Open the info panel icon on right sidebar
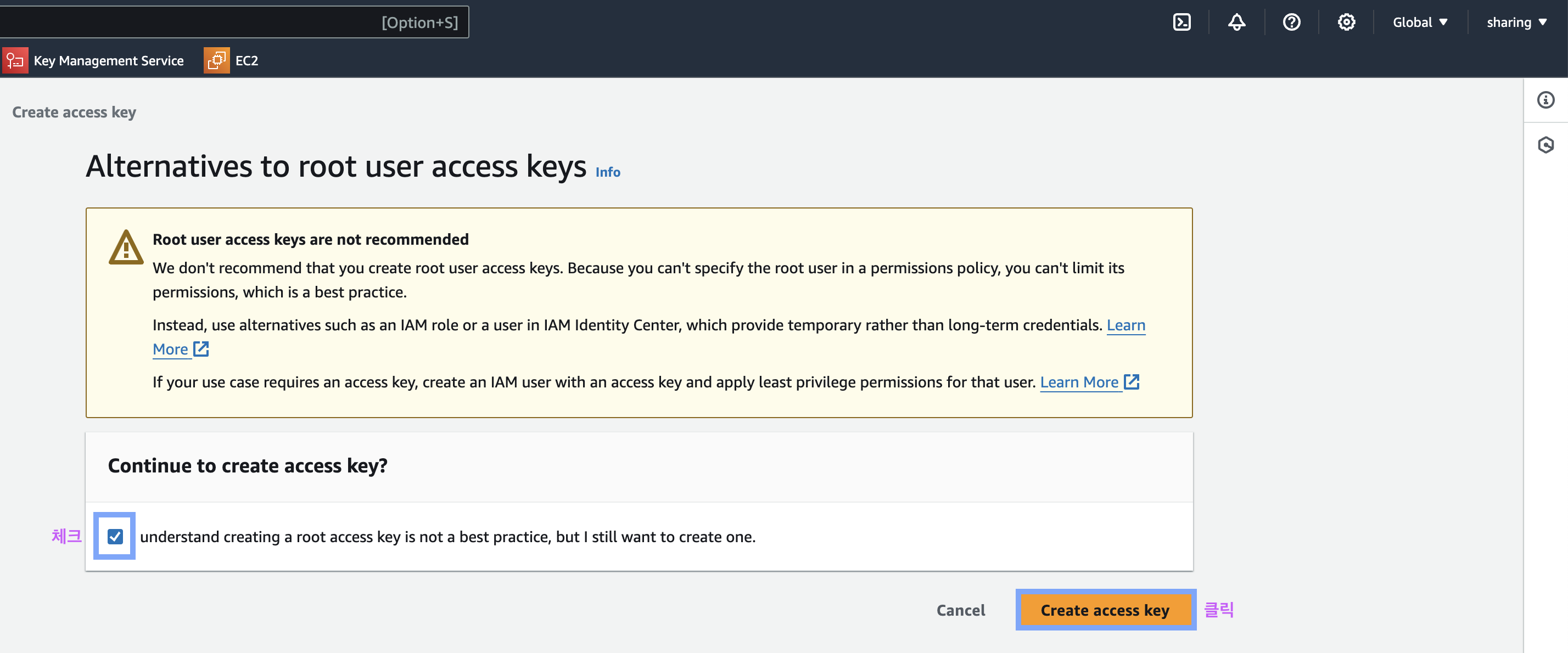The height and width of the screenshot is (653, 1568). tap(1545, 100)
